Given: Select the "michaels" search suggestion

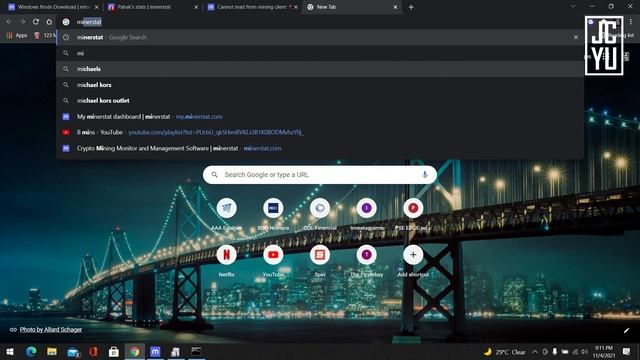Looking at the screenshot, I should tap(320, 69).
